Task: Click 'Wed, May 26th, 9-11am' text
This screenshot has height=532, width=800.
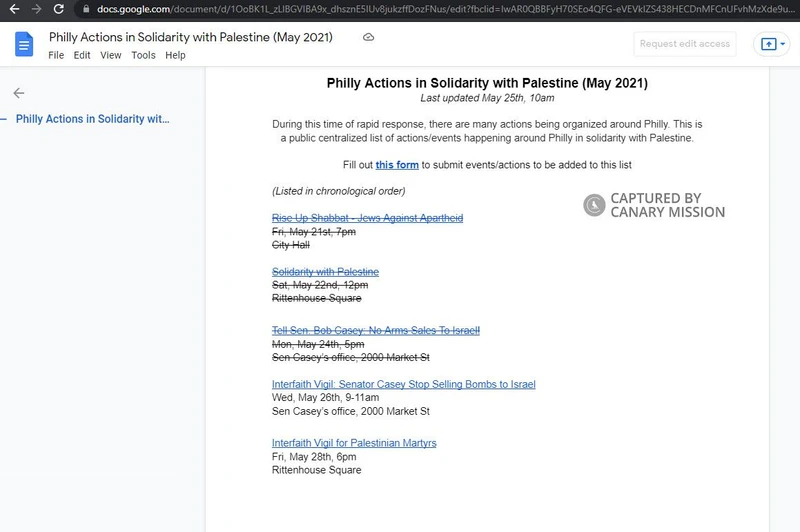Action: [326, 397]
